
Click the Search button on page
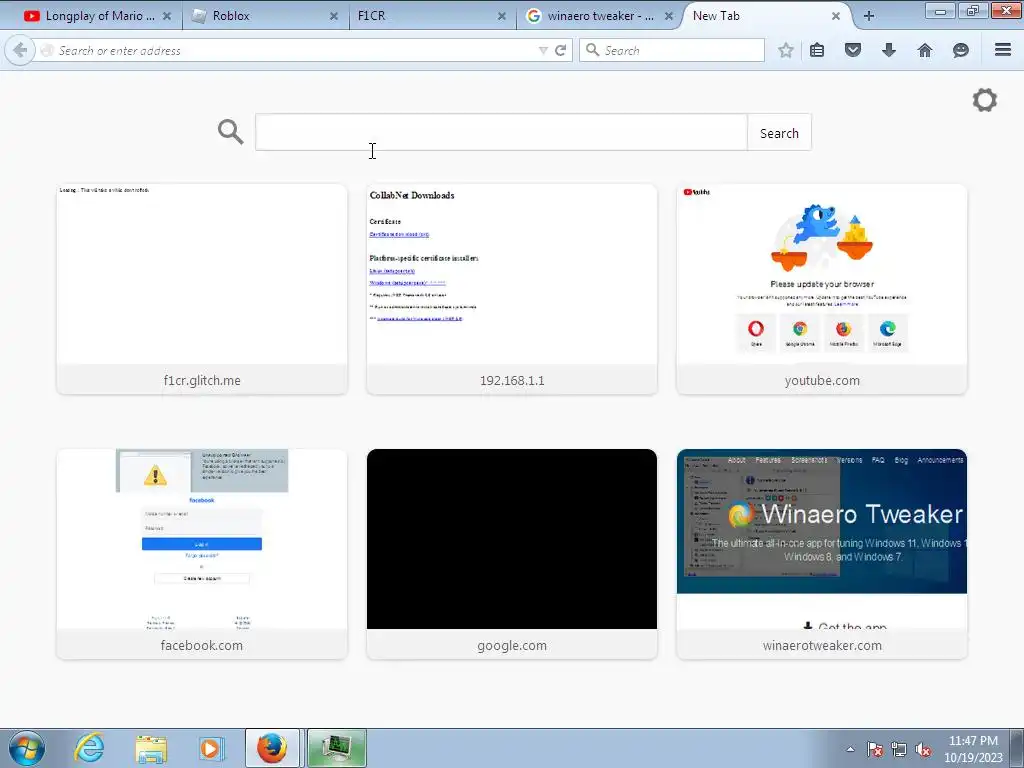coord(779,133)
